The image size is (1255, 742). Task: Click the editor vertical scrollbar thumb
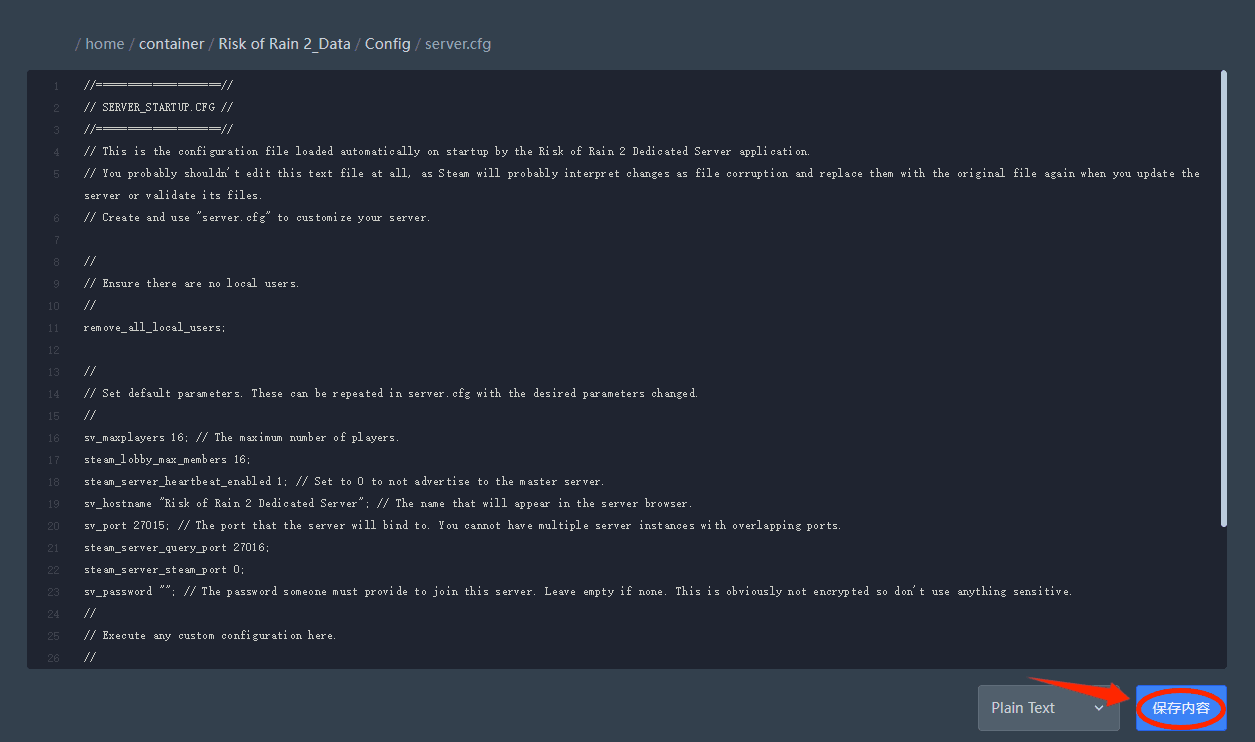point(1223,298)
